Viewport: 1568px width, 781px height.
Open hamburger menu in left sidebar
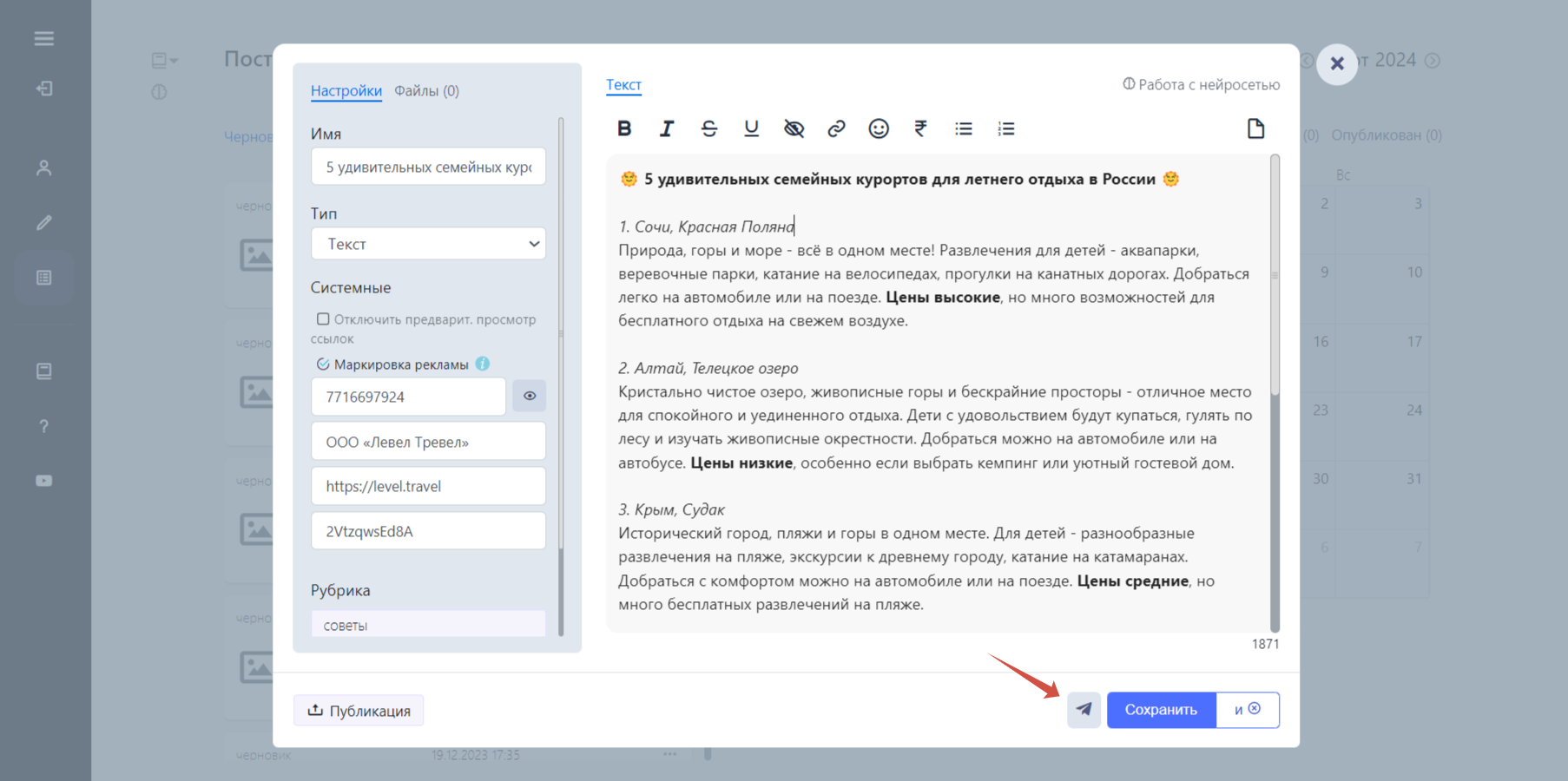[x=44, y=38]
